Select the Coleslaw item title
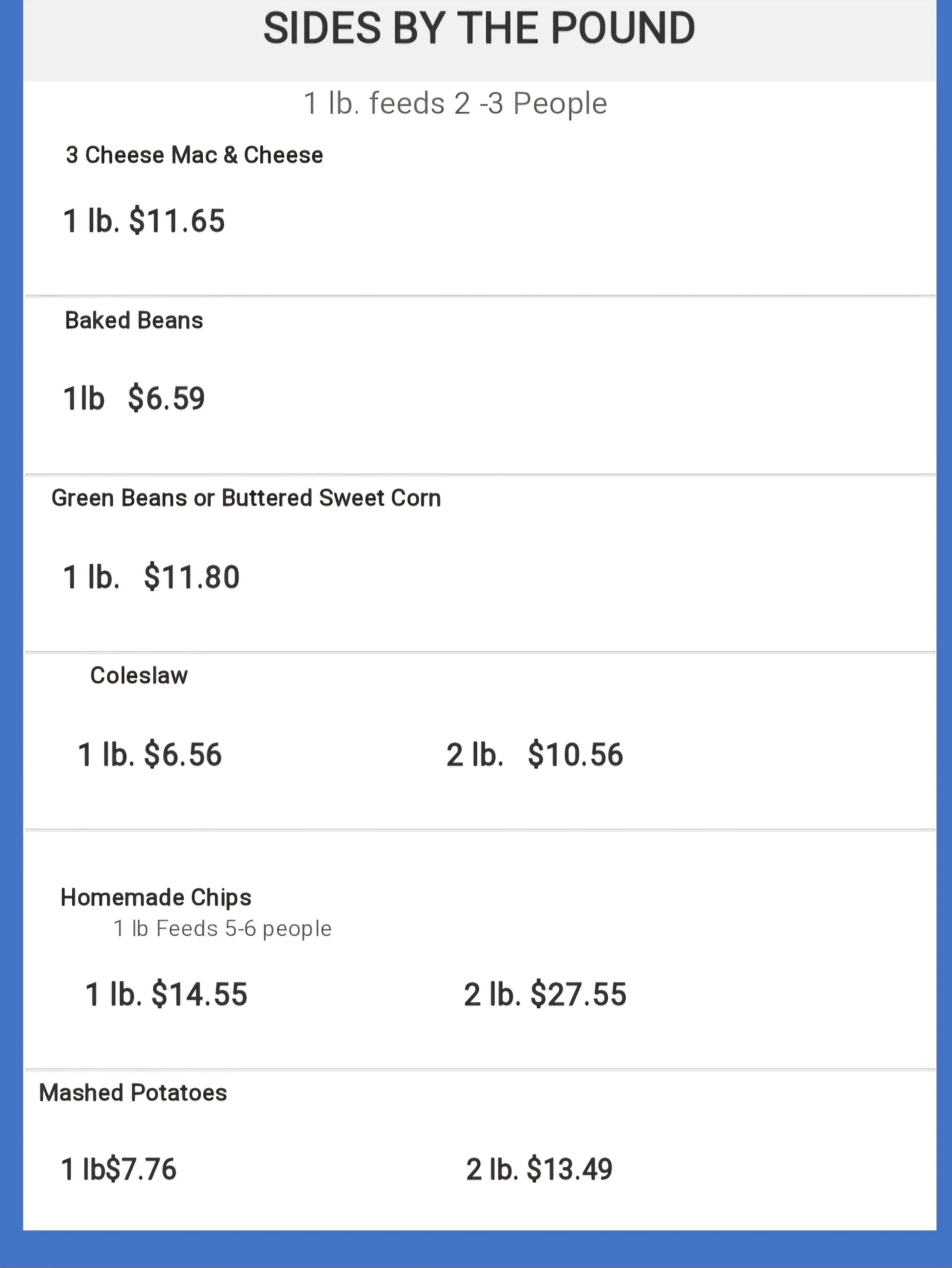Image resolution: width=952 pixels, height=1268 pixels. click(139, 675)
